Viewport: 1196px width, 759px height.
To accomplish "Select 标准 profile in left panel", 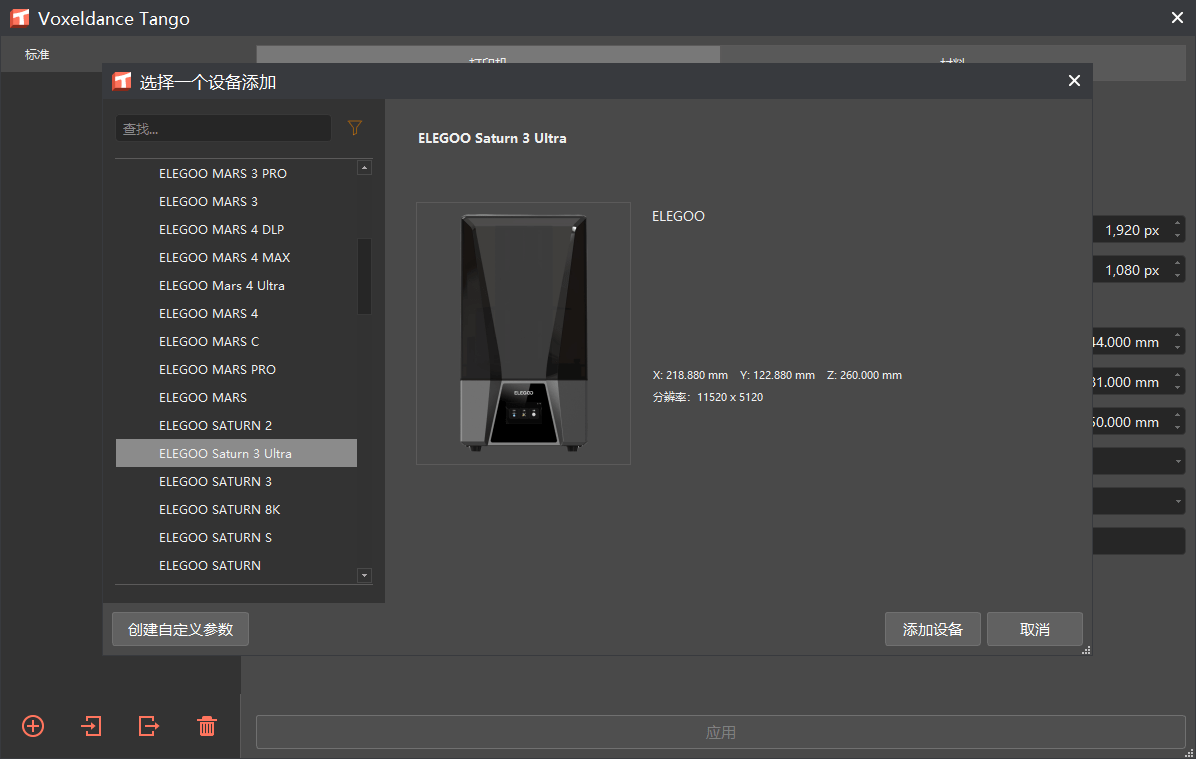I will pos(37,54).
